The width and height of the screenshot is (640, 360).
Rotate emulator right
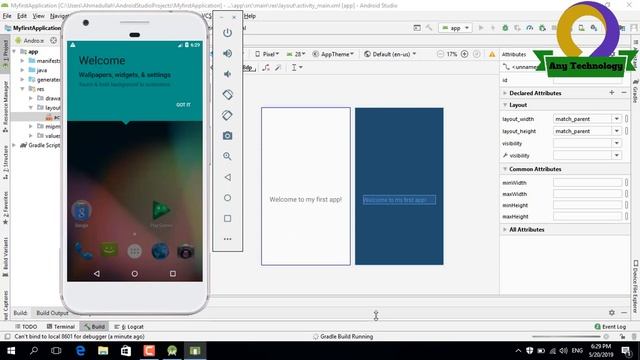[x=227, y=115]
